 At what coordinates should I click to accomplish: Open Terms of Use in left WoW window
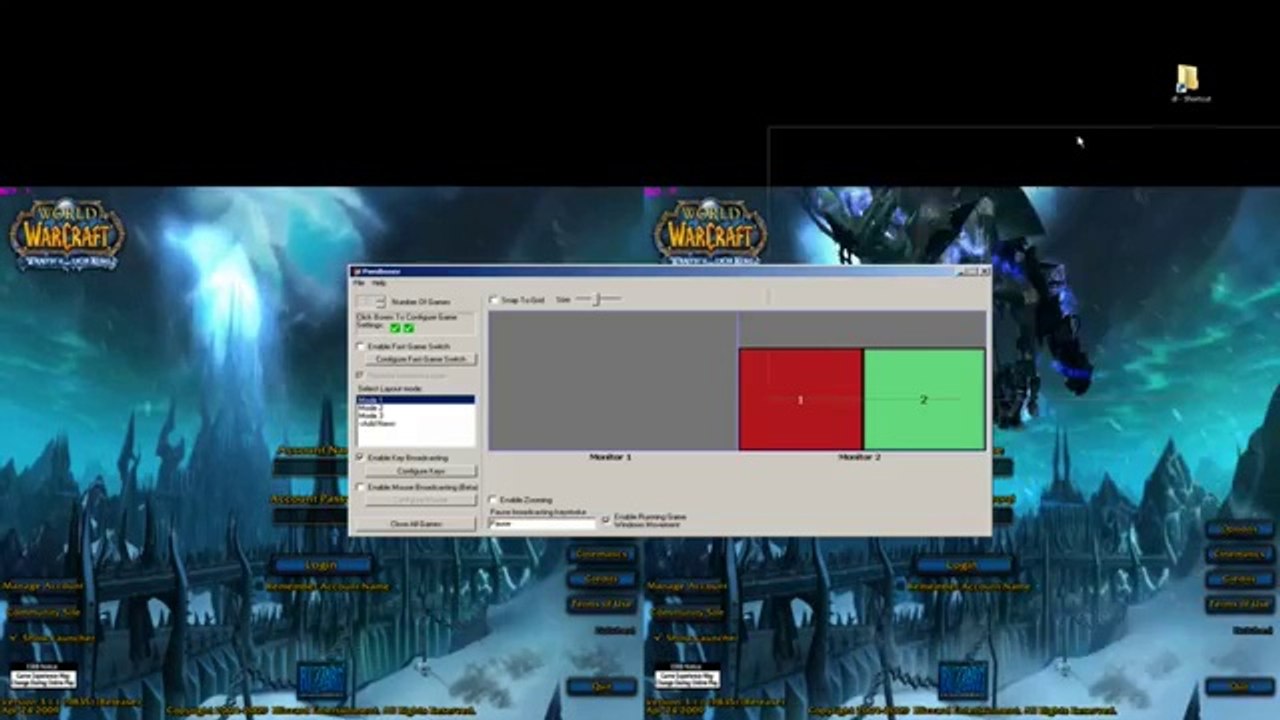click(601, 604)
